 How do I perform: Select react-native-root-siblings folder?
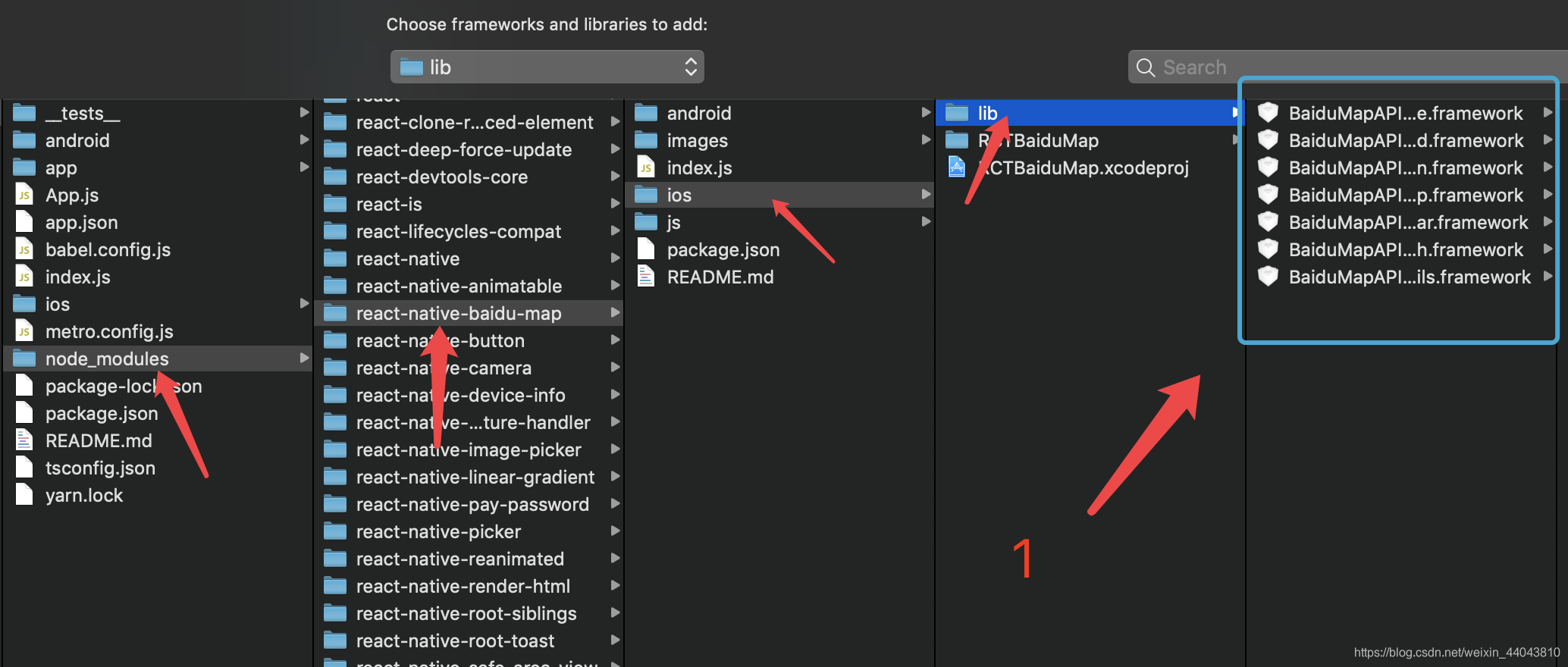469,613
